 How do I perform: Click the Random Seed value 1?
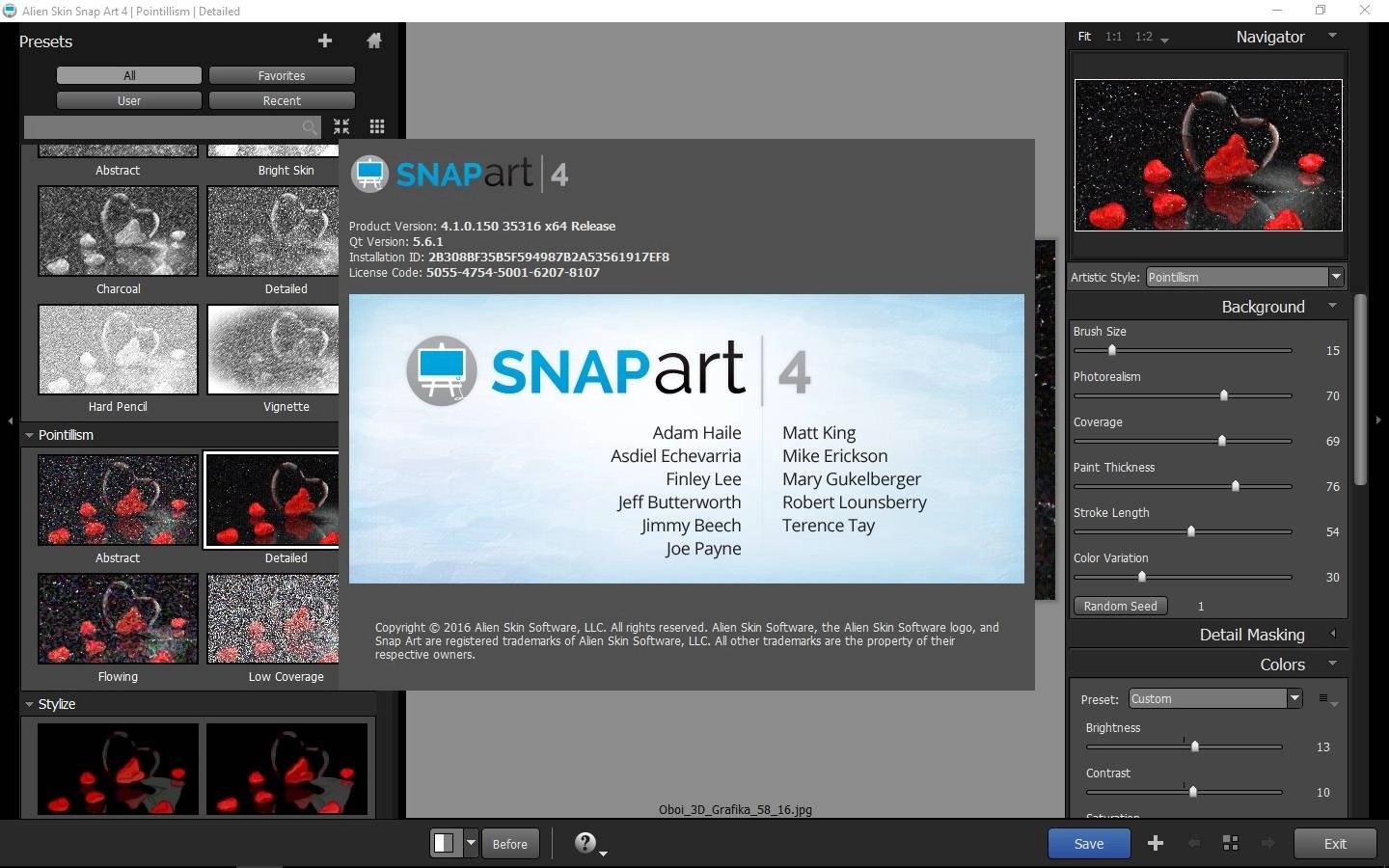[1201, 607]
